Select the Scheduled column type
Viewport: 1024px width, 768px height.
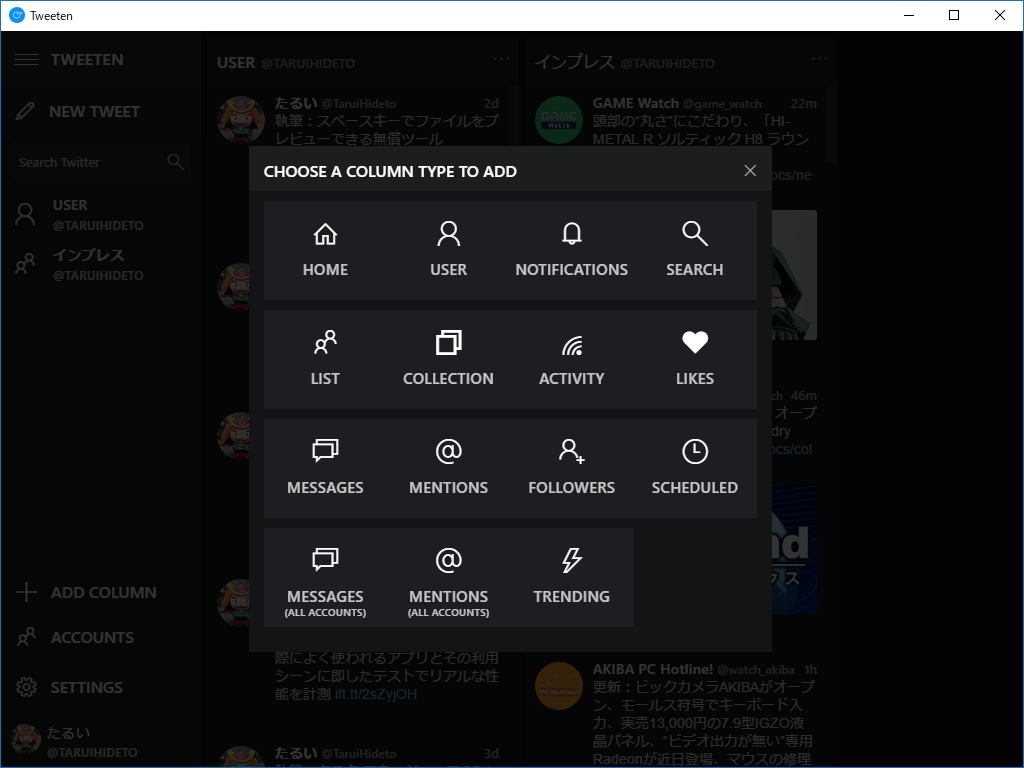coord(694,469)
